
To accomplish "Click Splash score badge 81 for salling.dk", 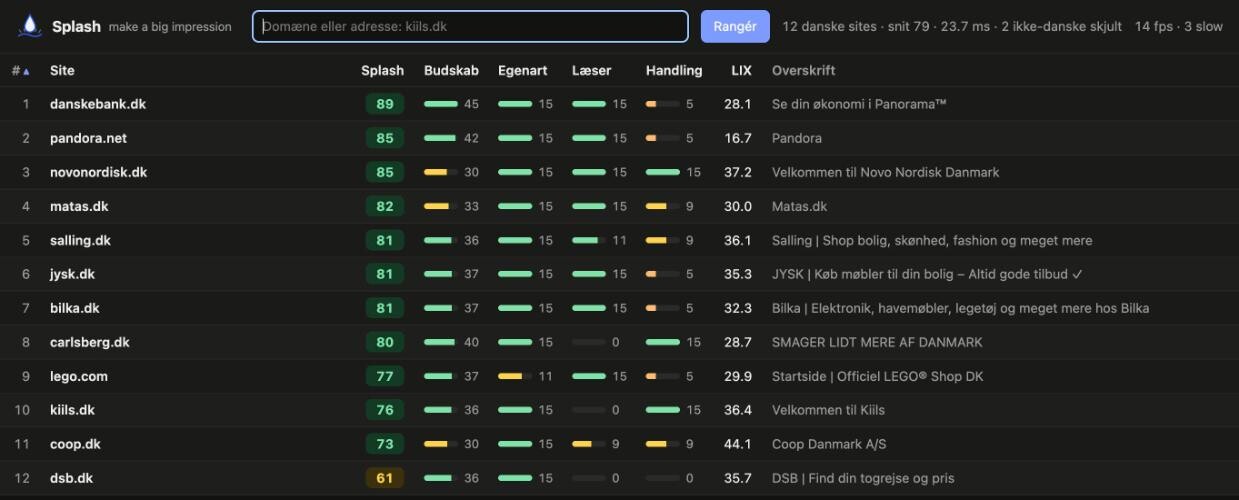I will point(385,240).
